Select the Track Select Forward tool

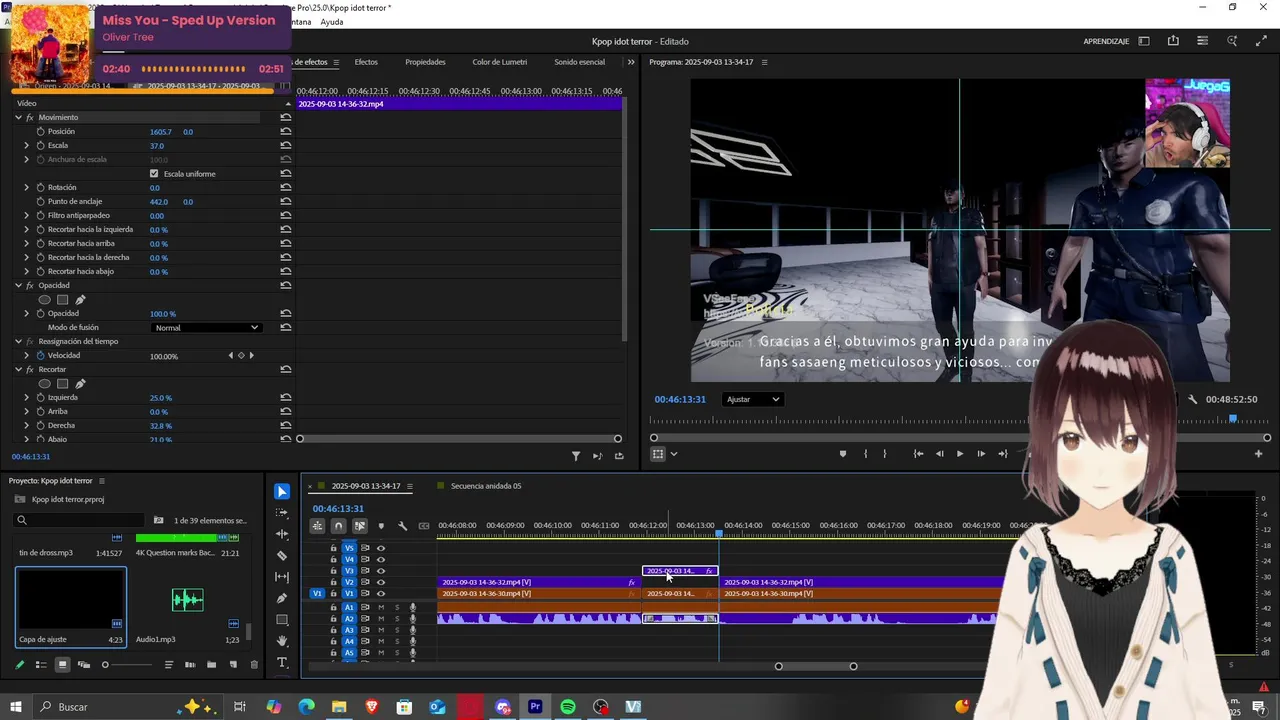282,512
